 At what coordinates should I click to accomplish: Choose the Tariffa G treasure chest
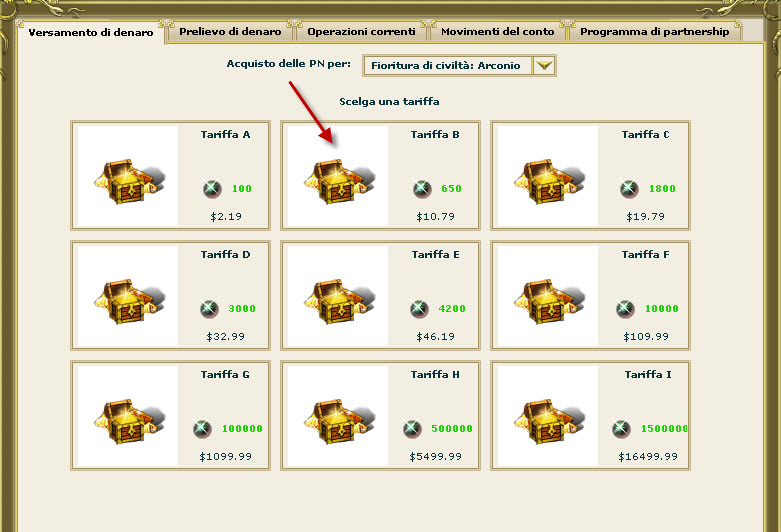pos(129,421)
